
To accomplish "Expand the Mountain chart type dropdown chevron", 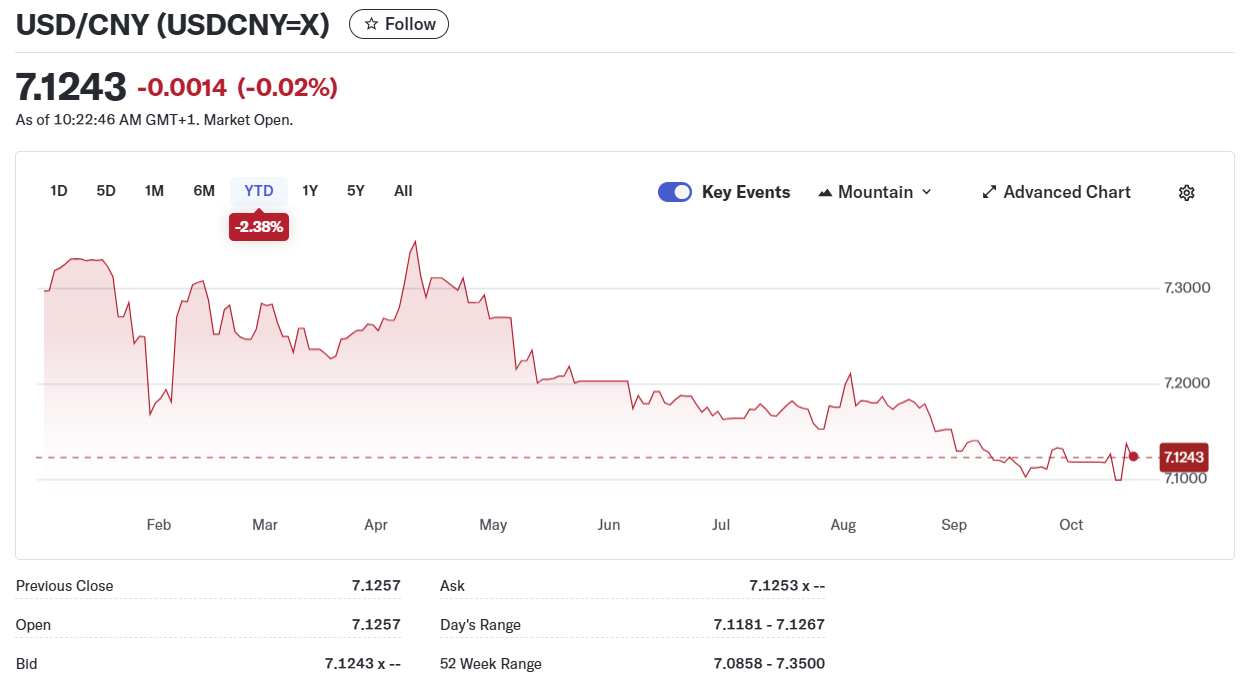I will [x=926, y=192].
